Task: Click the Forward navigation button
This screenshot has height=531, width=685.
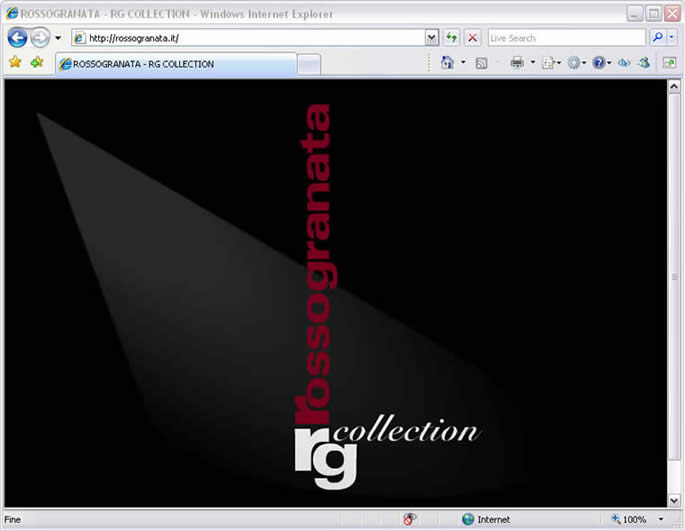Action: coord(39,37)
